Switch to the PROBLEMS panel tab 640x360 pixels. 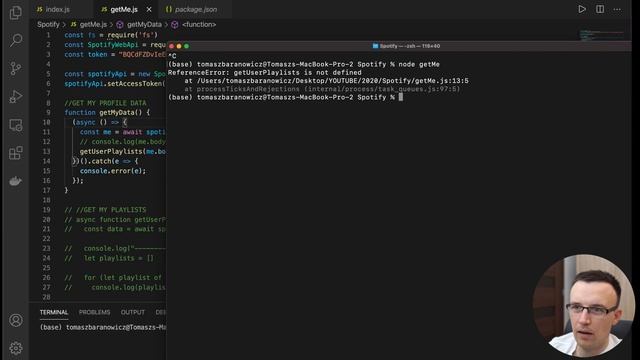(x=94, y=312)
